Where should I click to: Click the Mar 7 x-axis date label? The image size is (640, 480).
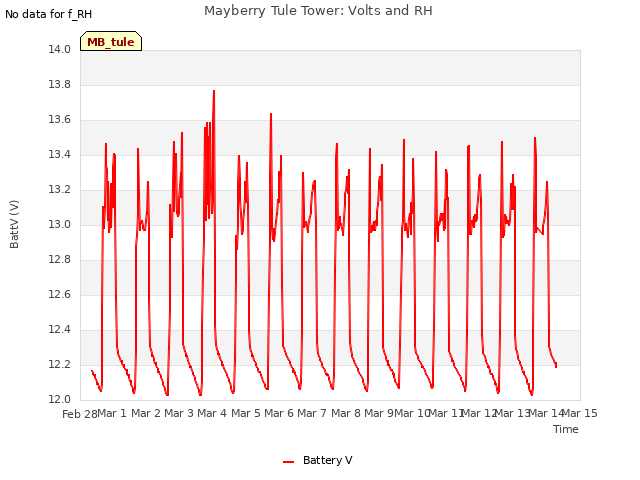tap(312, 413)
